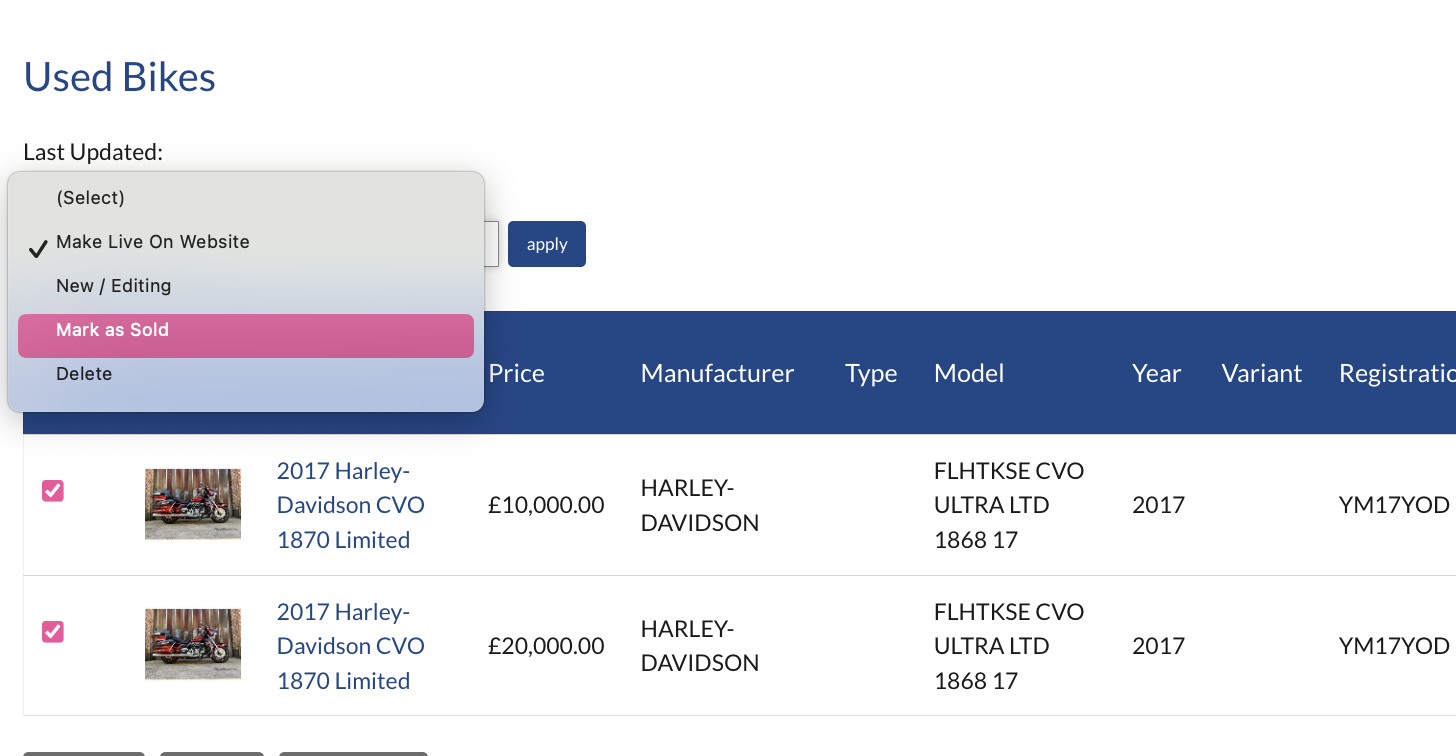Sort by the Price column header
The height and width of the screenshot is (756, 1456).
coord(516,374)
